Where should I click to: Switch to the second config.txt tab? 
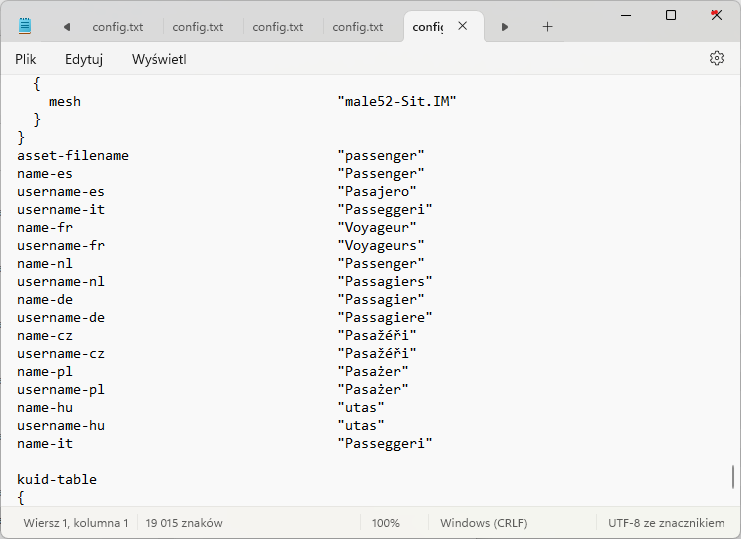(197, 27)
